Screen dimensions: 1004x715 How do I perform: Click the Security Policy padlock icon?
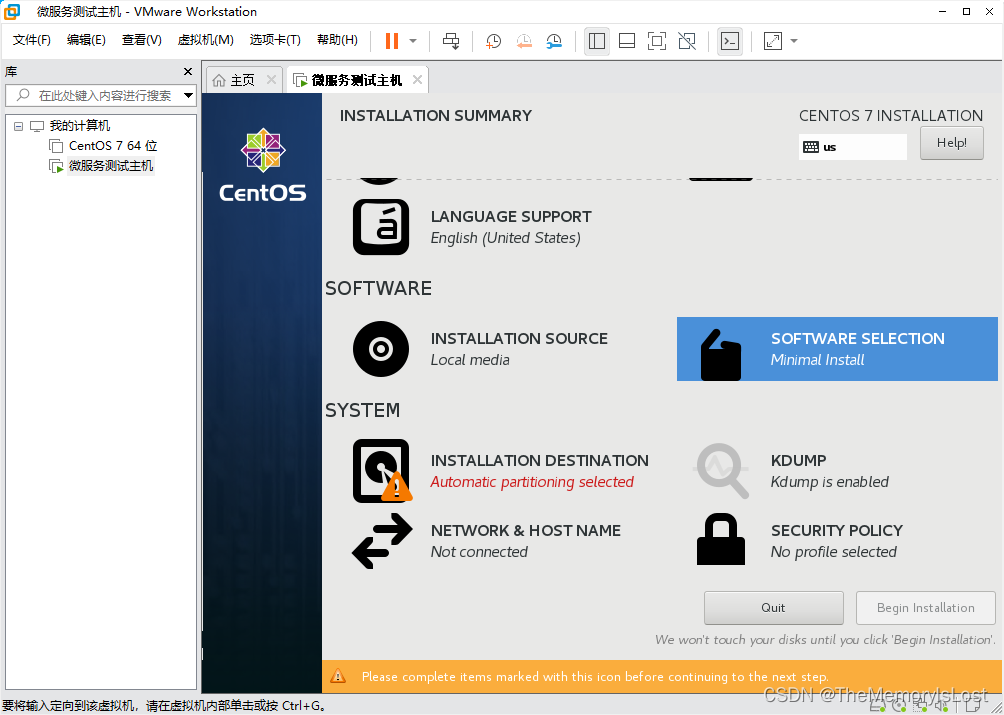(721, 539)
